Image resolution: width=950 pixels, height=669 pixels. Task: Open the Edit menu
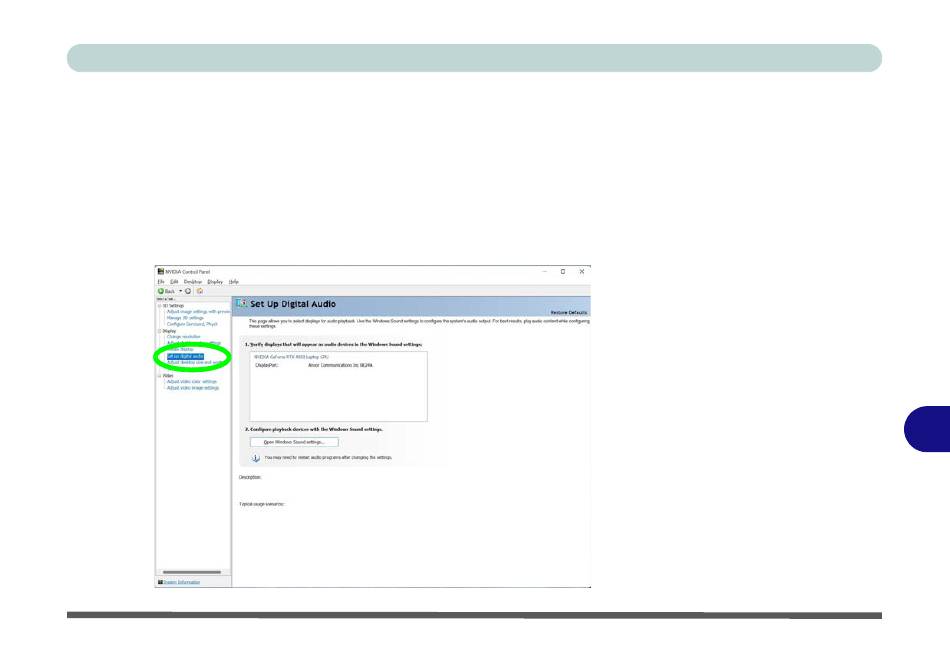click(x=174, y=282)
